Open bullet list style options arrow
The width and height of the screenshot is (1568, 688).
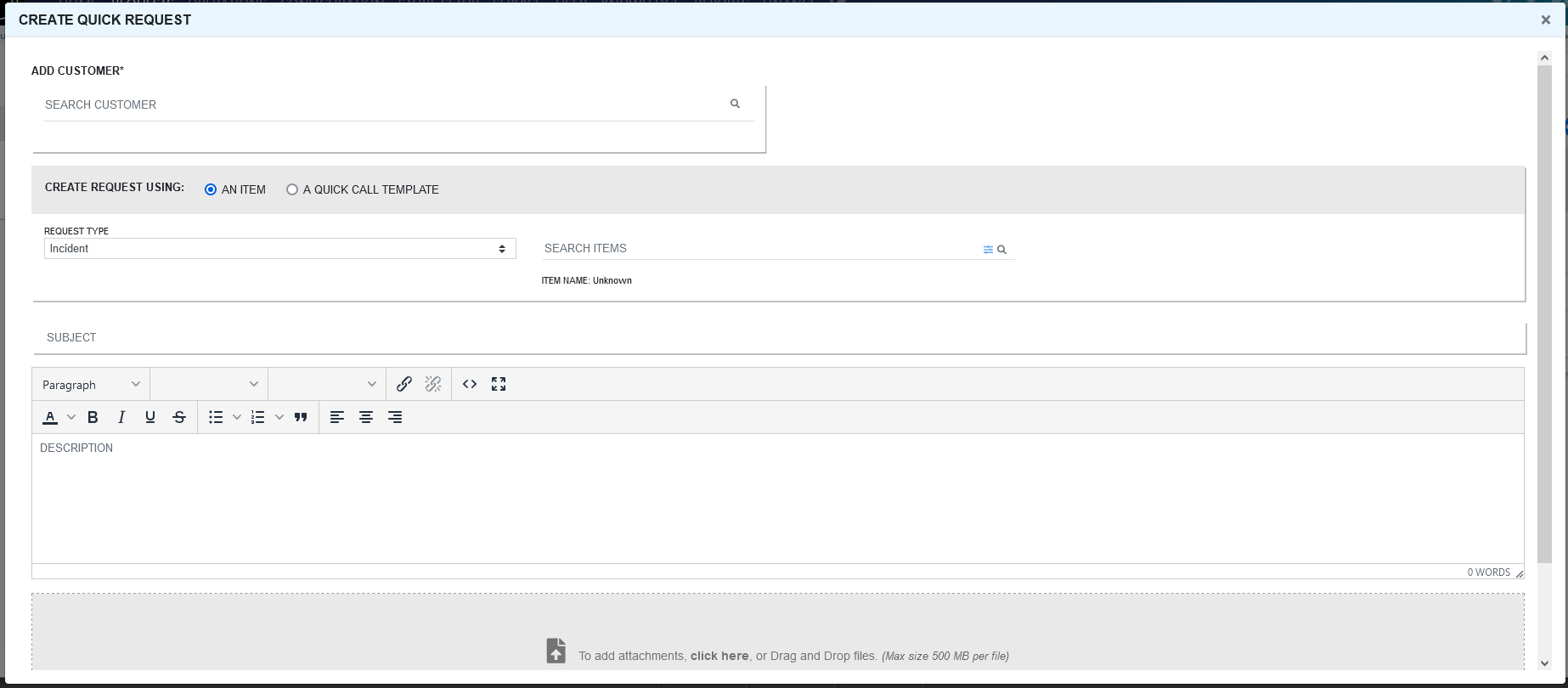237,417
